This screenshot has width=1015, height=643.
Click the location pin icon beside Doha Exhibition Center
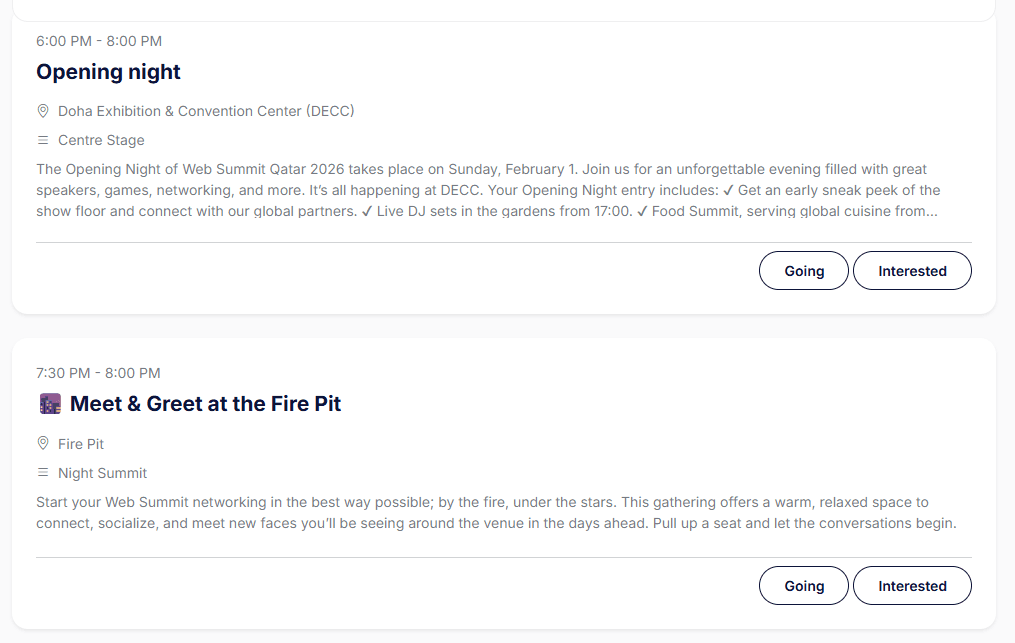point(43,111)
